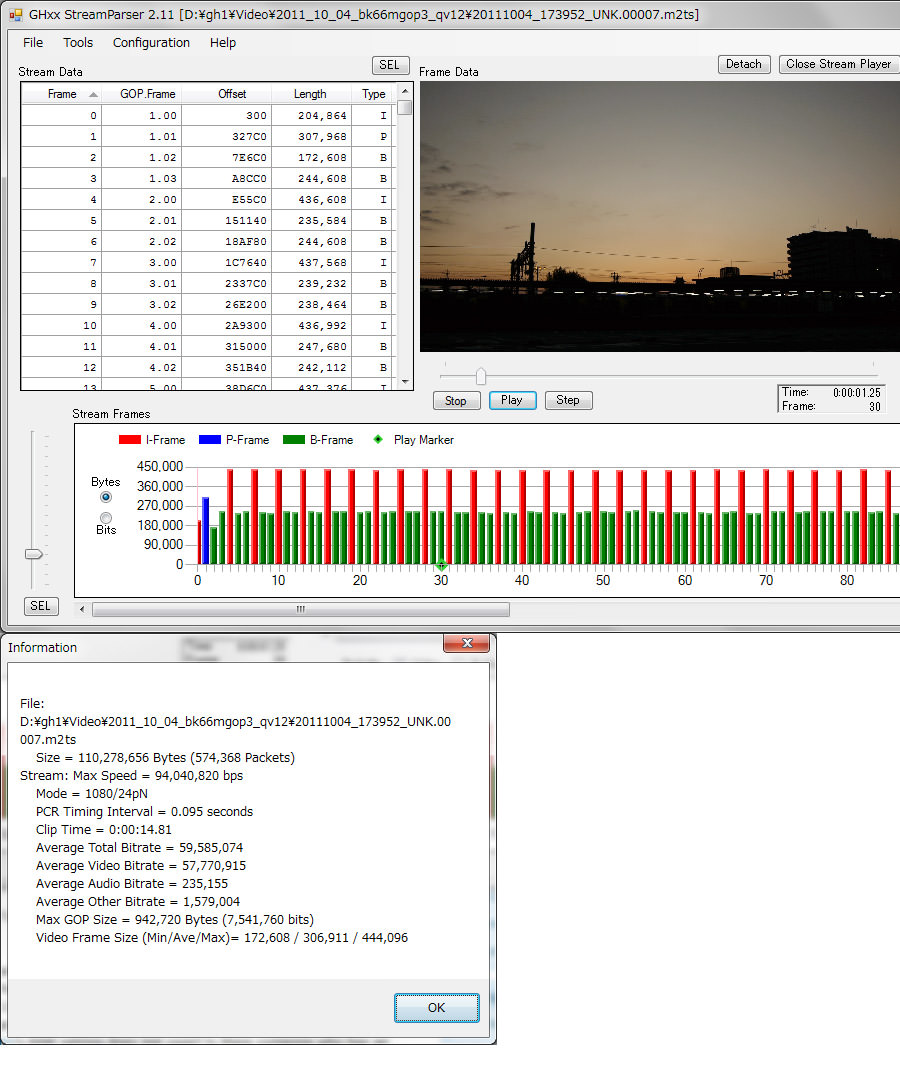Click the green B-Frame legend swatch
This screenshot has height=1080, width=900.
pyautogui.click(x=293, y=440)
